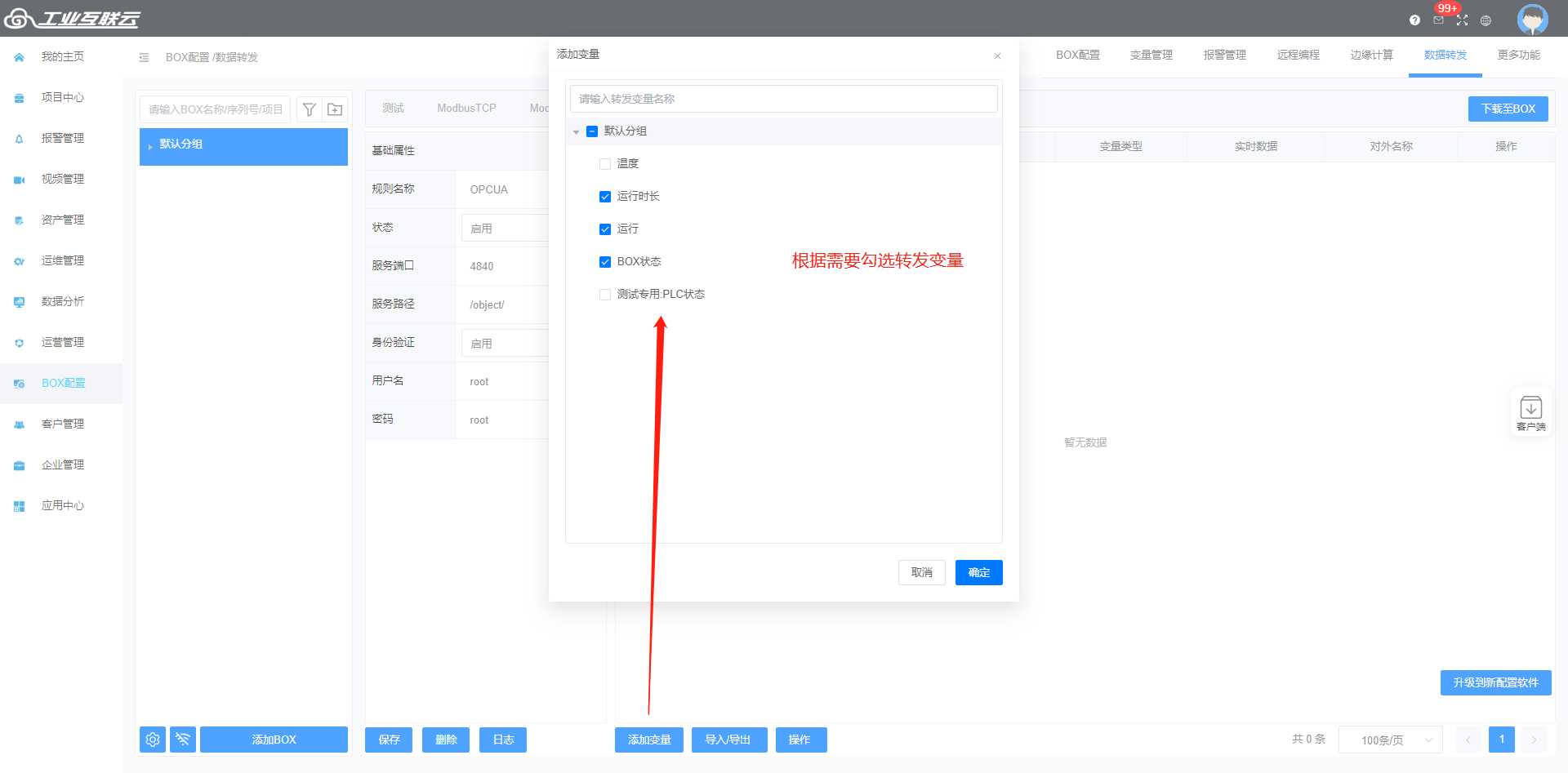Image resolution: width=1568 pixels, height=773 pixels.
Task: Open the 身份验证 启用 dropdown
Action: (505, 343)
